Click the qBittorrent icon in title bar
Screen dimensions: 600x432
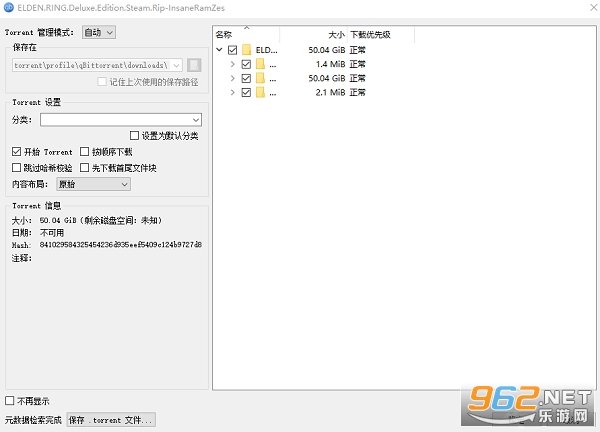click(x=8, y=8)
